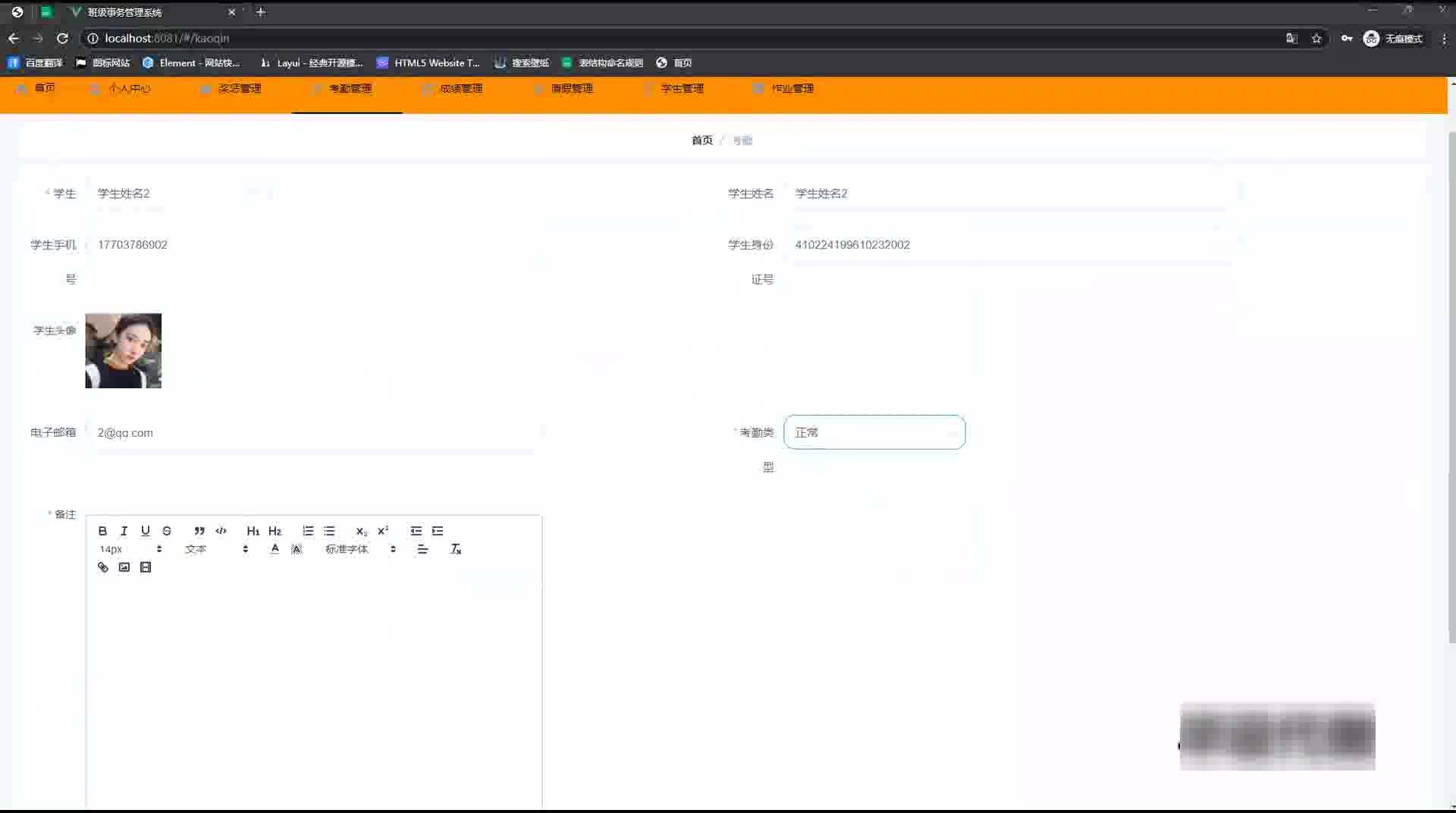Apply subscript formatting

click(362, 531)
